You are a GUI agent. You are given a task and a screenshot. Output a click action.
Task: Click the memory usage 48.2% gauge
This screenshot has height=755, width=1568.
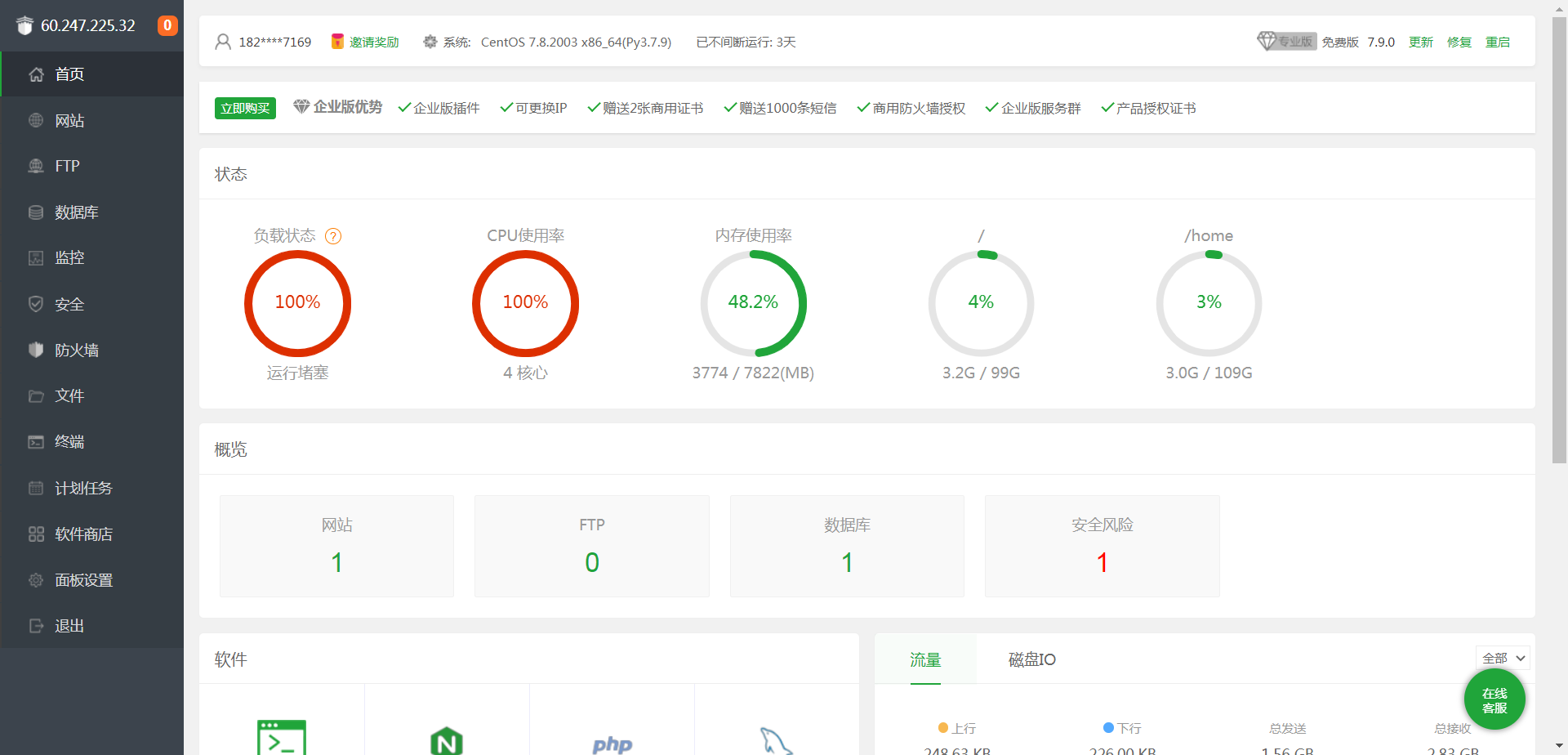[x=753, y=303]
